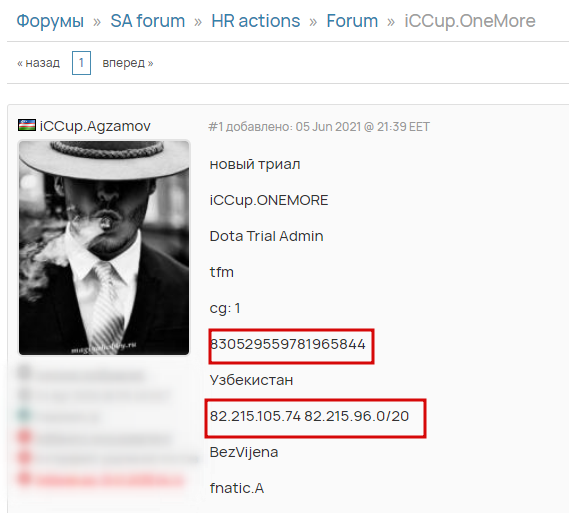
Task: Click the iCCup.OneMore breadcrumb title
Action: point(470,21)
